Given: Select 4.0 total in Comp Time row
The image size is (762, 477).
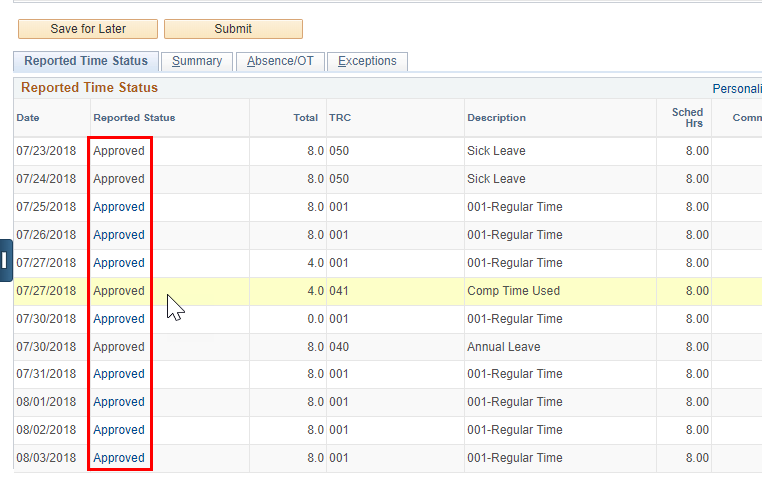Looking at the screenshot, I should [x=315, y=291].
